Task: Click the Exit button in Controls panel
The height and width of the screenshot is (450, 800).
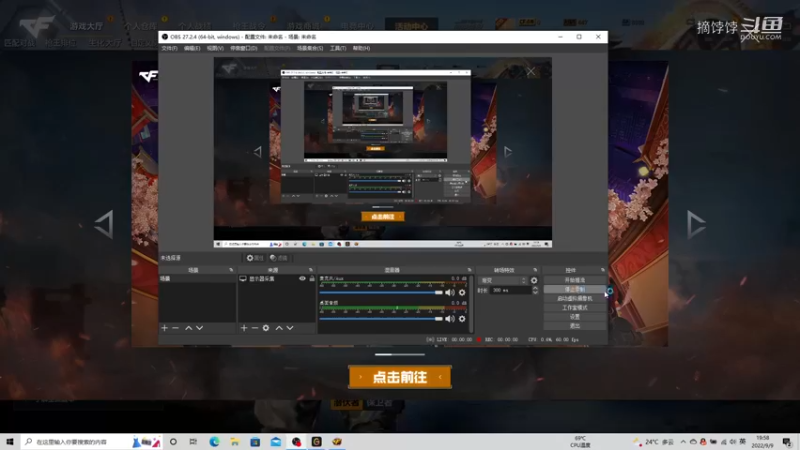Action: click(x=574, y=326)
